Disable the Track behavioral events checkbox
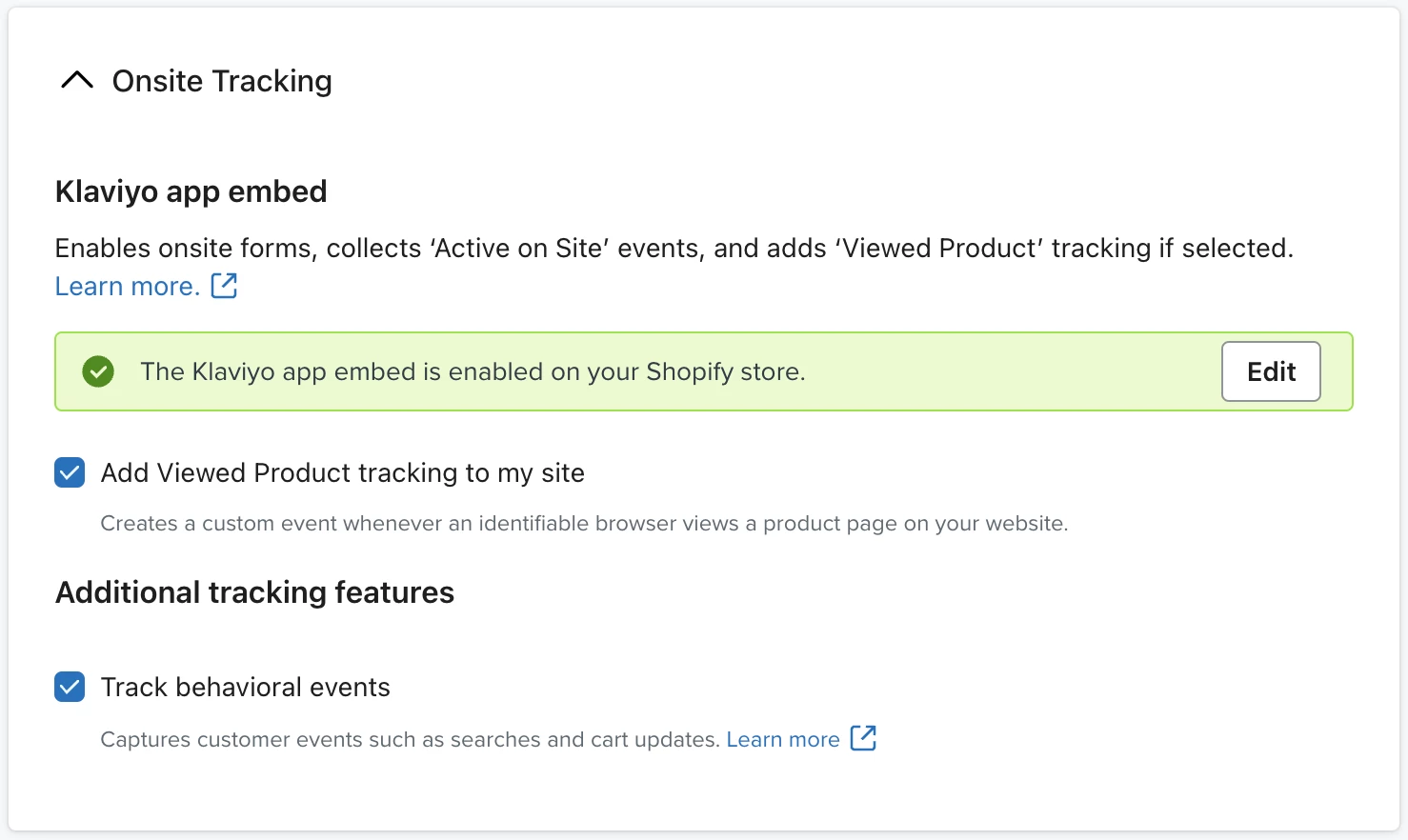Viewport: 1408px width, 840px height. tap(70, 687)
